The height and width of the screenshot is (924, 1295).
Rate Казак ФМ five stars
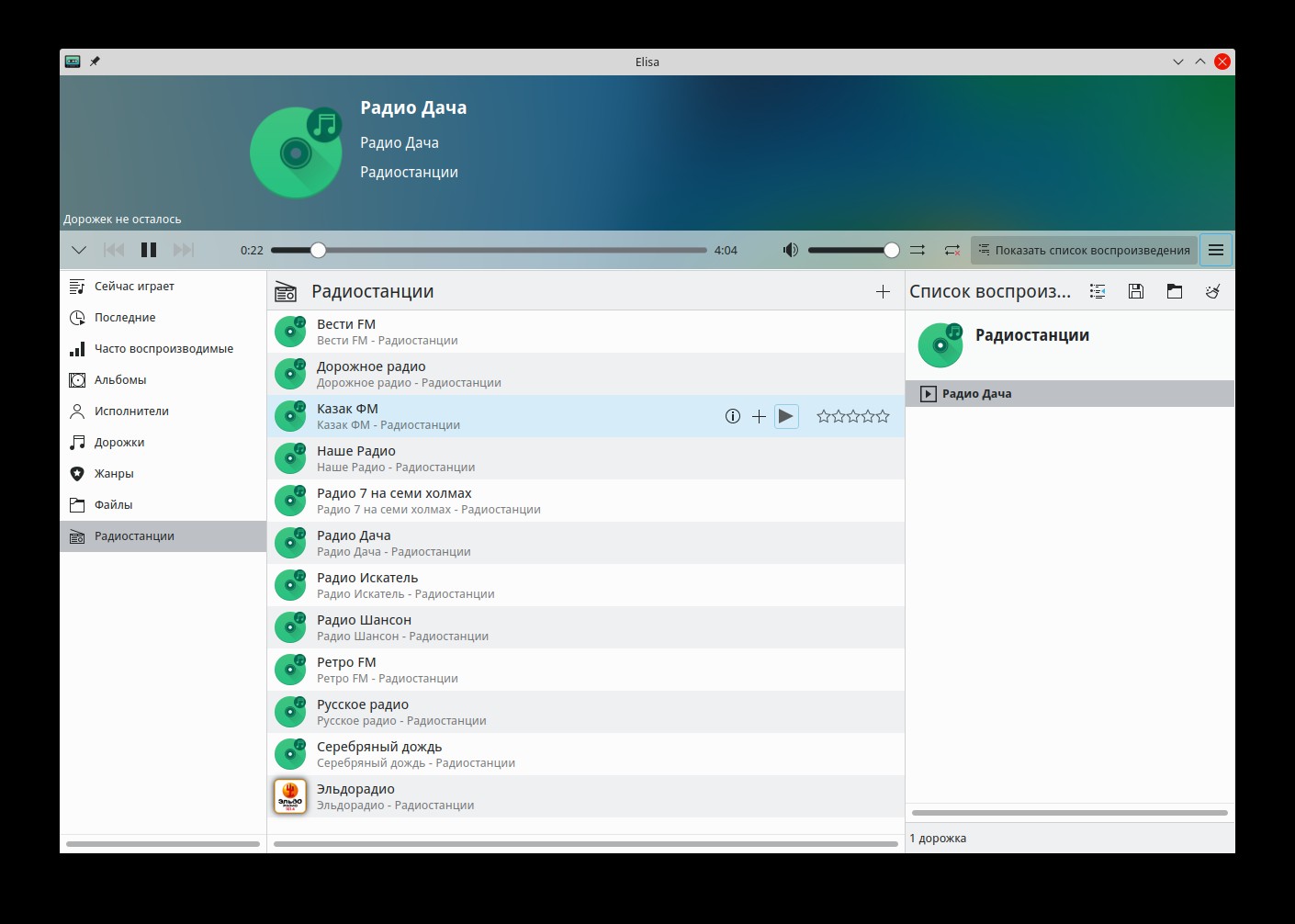tap(883, 416)
